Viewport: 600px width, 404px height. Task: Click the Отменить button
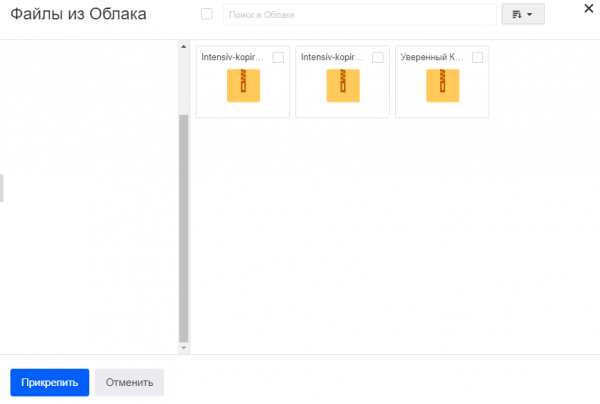tap(129, 382)
